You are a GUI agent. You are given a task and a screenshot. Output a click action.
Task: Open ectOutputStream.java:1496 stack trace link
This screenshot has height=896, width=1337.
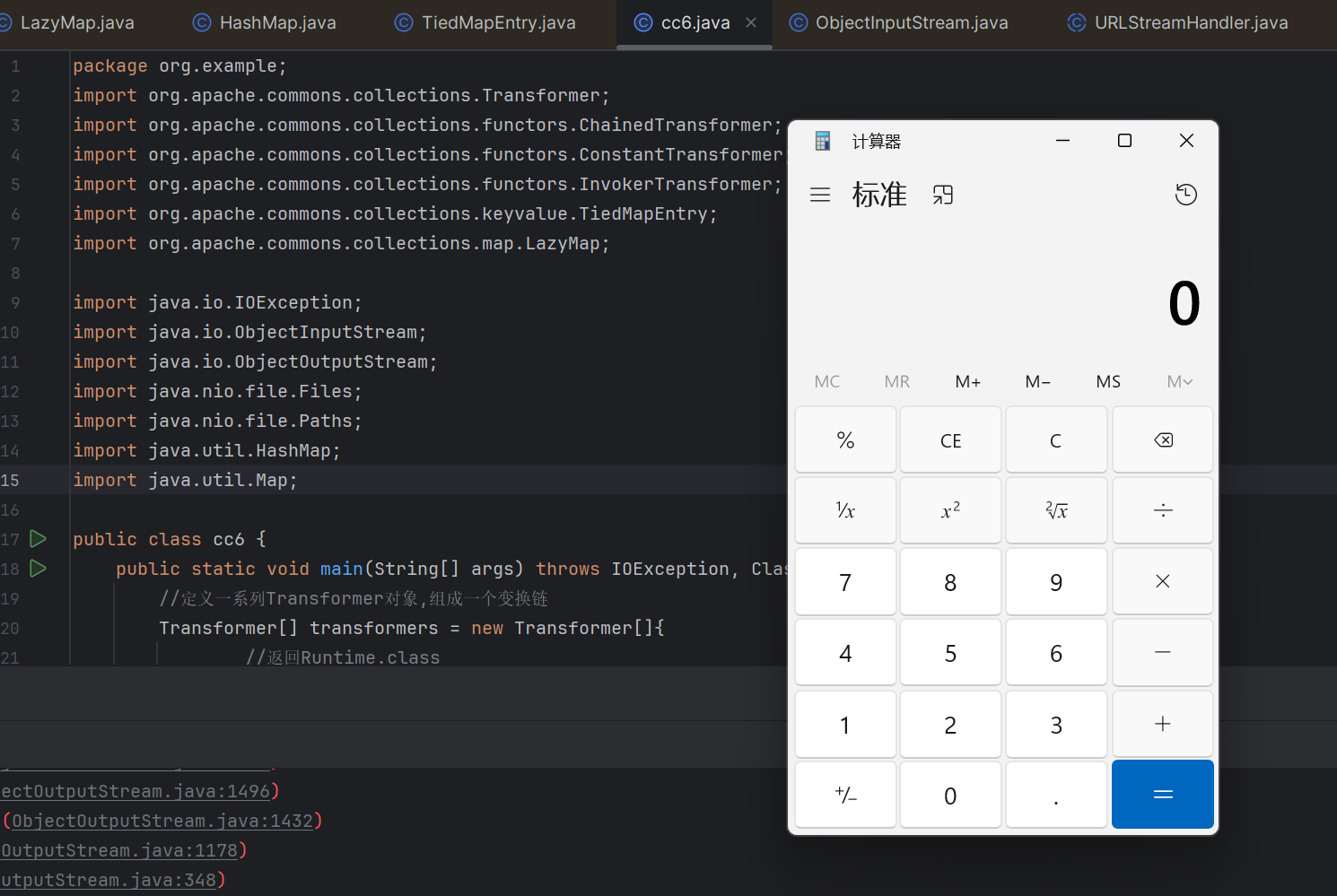coord(135,792)
